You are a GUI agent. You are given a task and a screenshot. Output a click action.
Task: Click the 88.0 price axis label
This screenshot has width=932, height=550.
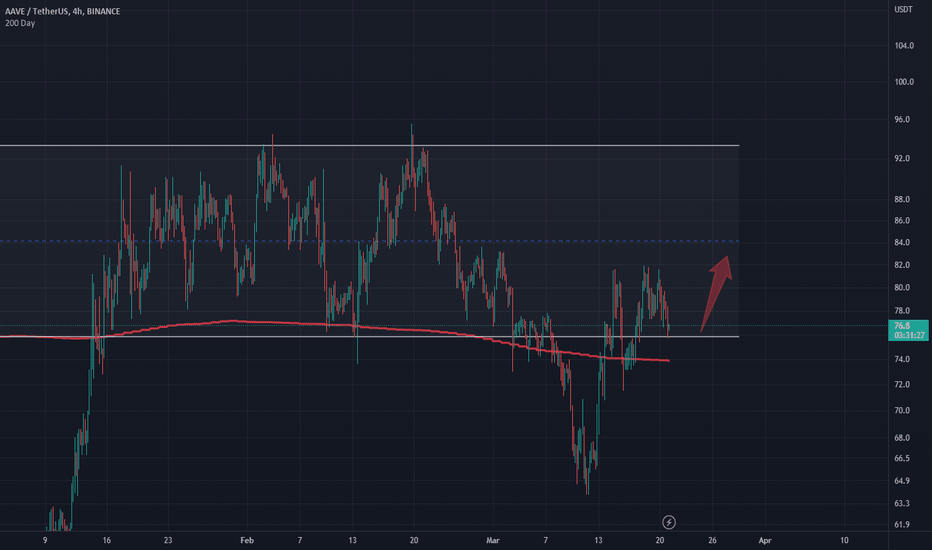pos(902,199)
